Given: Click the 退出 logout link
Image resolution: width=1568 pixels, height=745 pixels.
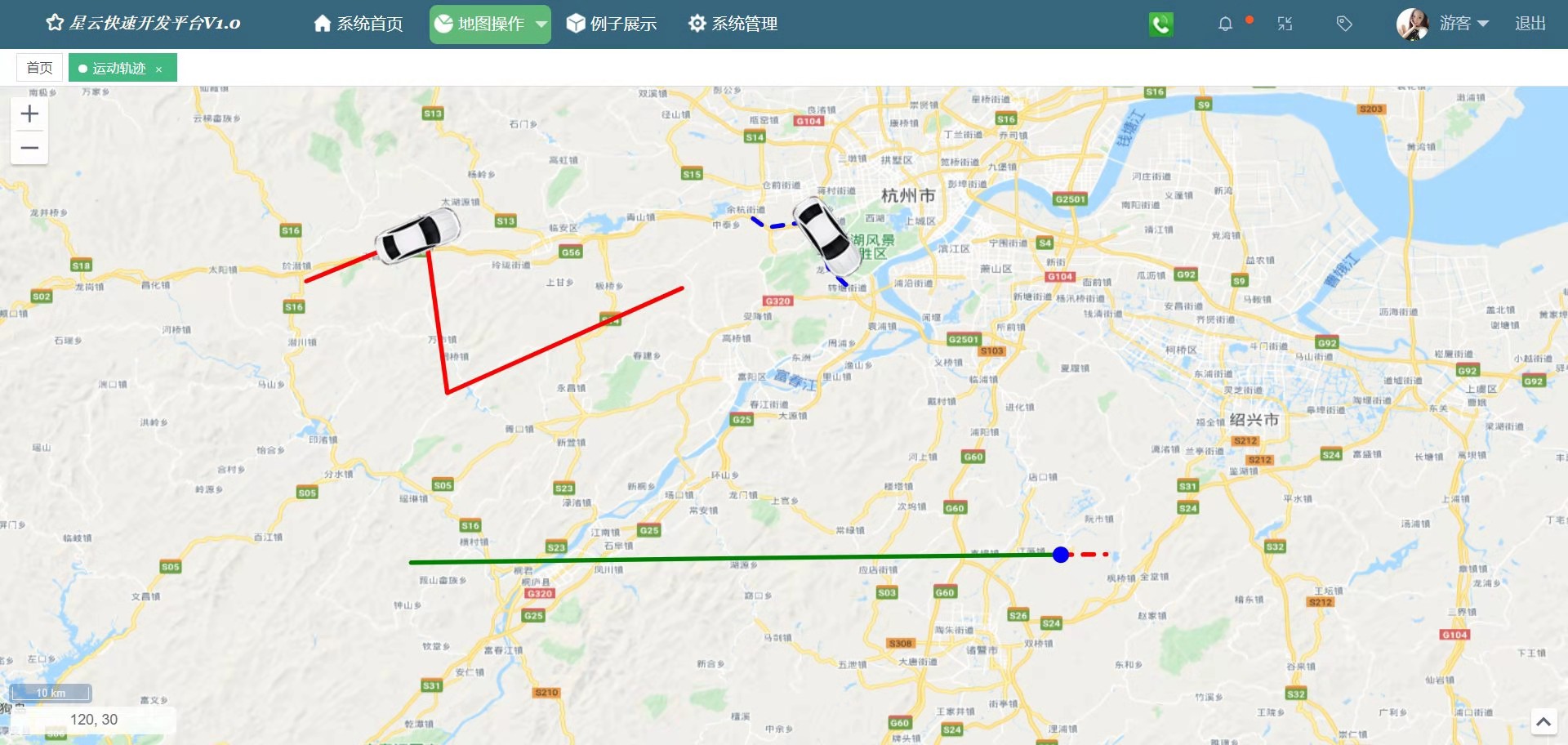Looking at the screenshot, I should pyautogui.click(x=1530, y=24).
